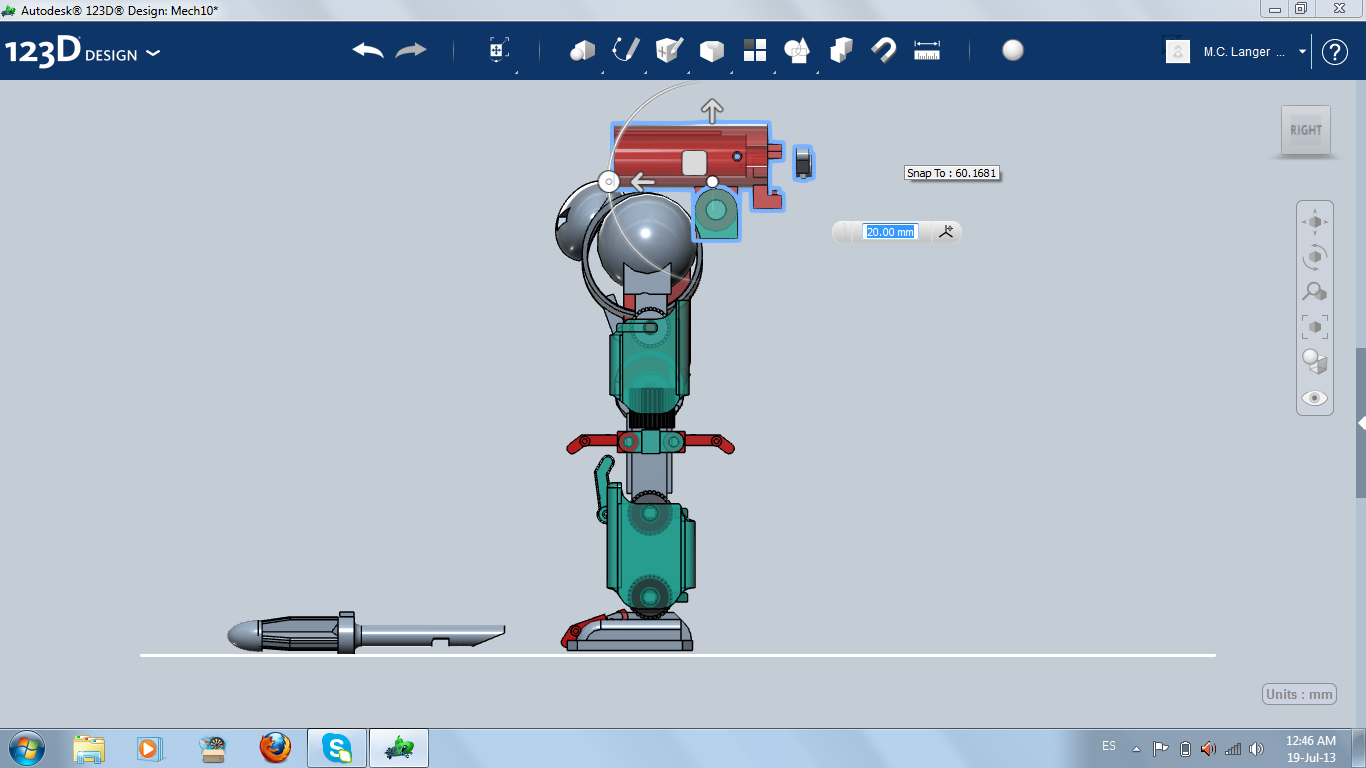The width and height of the screenshot is (1366, 768).
Task: Open Skype from the taskbar
Action: 337,748
